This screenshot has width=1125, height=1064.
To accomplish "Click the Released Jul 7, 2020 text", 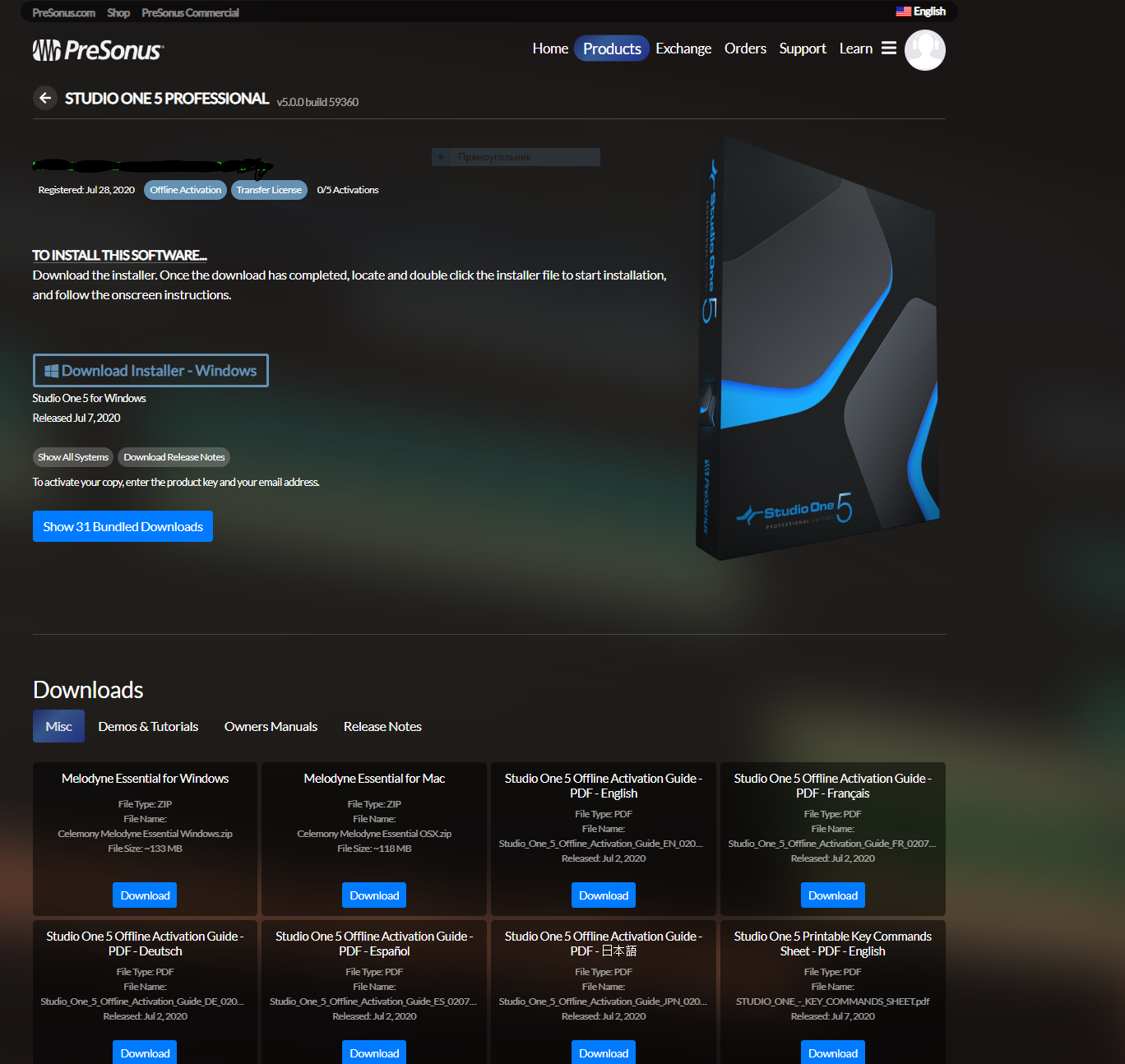I will [76, 418].
